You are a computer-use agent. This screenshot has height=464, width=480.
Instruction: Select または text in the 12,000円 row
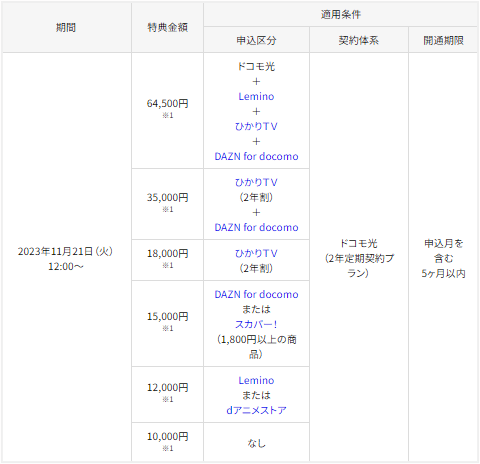coord(256,395)
